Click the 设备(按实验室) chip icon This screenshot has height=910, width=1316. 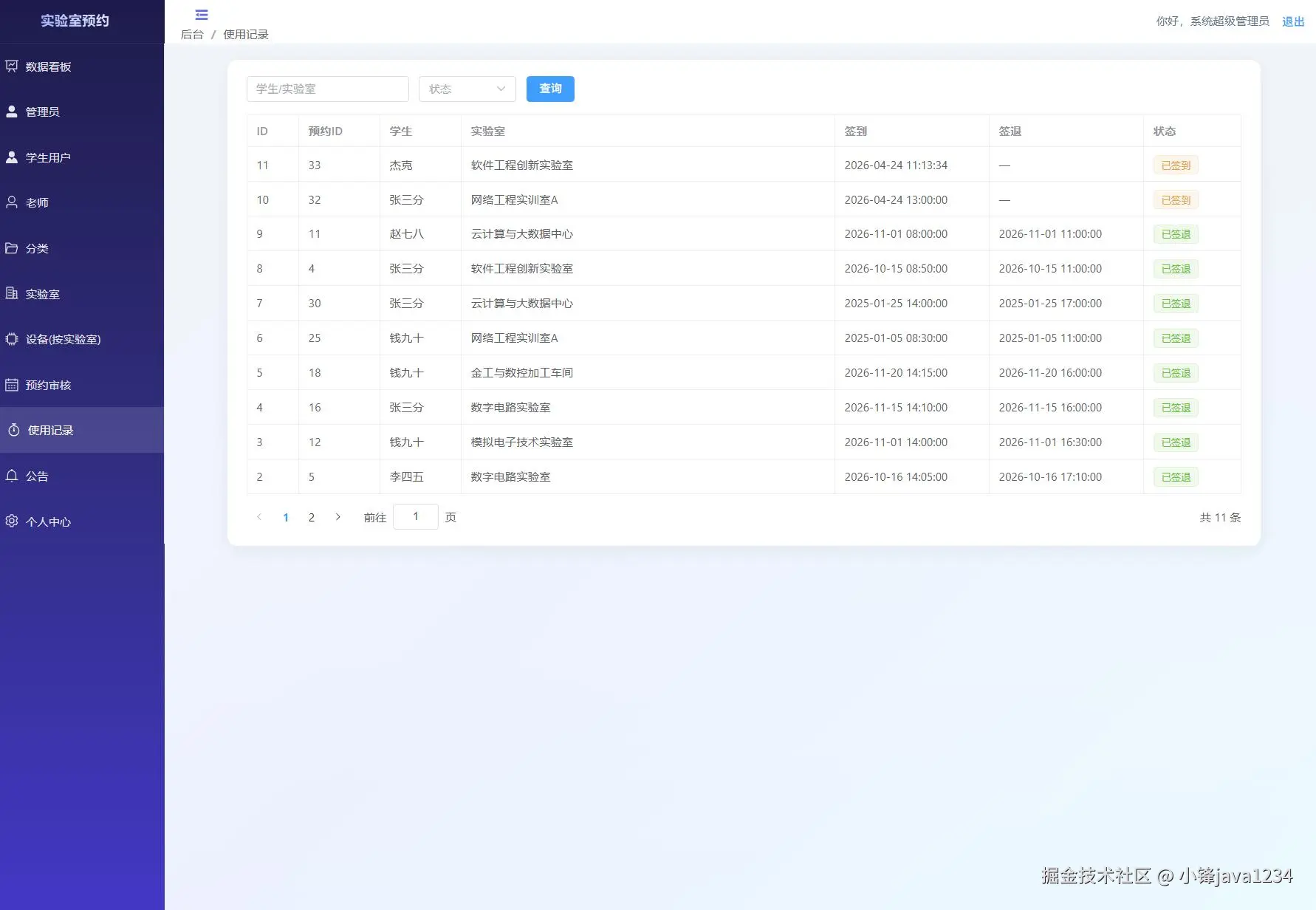point(12,339)
